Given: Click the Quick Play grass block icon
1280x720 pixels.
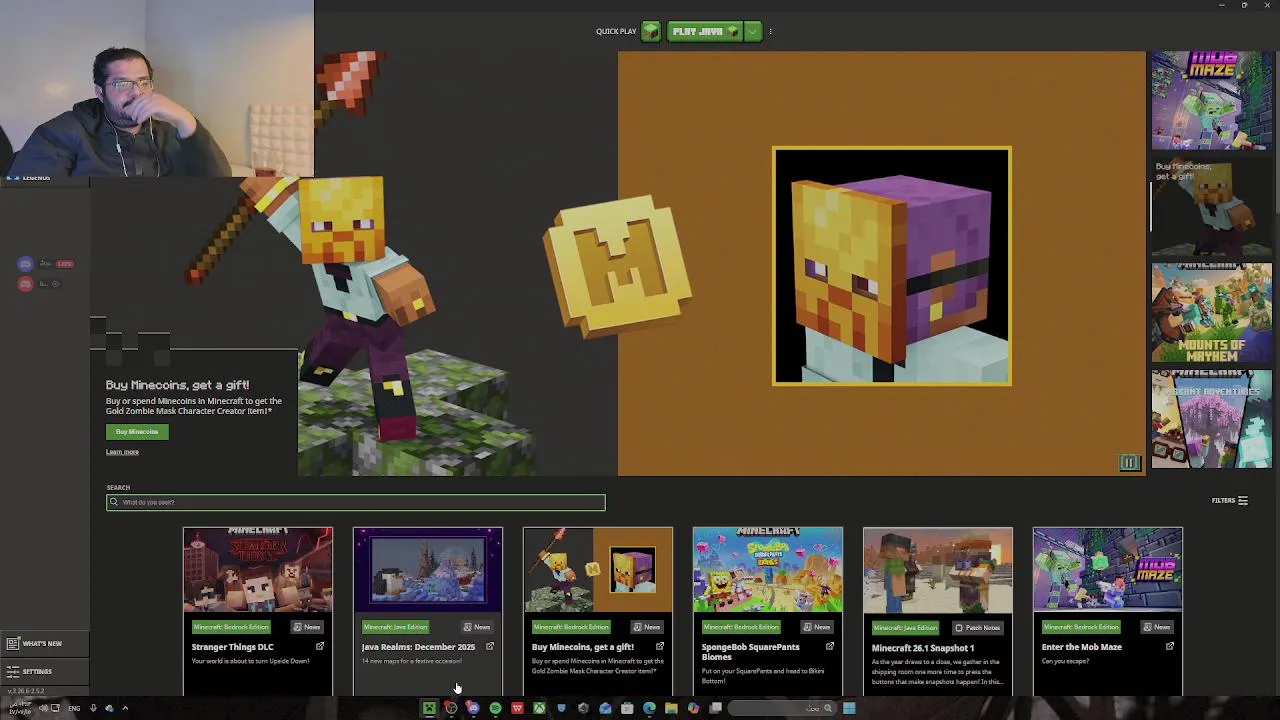Looking at the screenshot, I should tap(650, 31).
